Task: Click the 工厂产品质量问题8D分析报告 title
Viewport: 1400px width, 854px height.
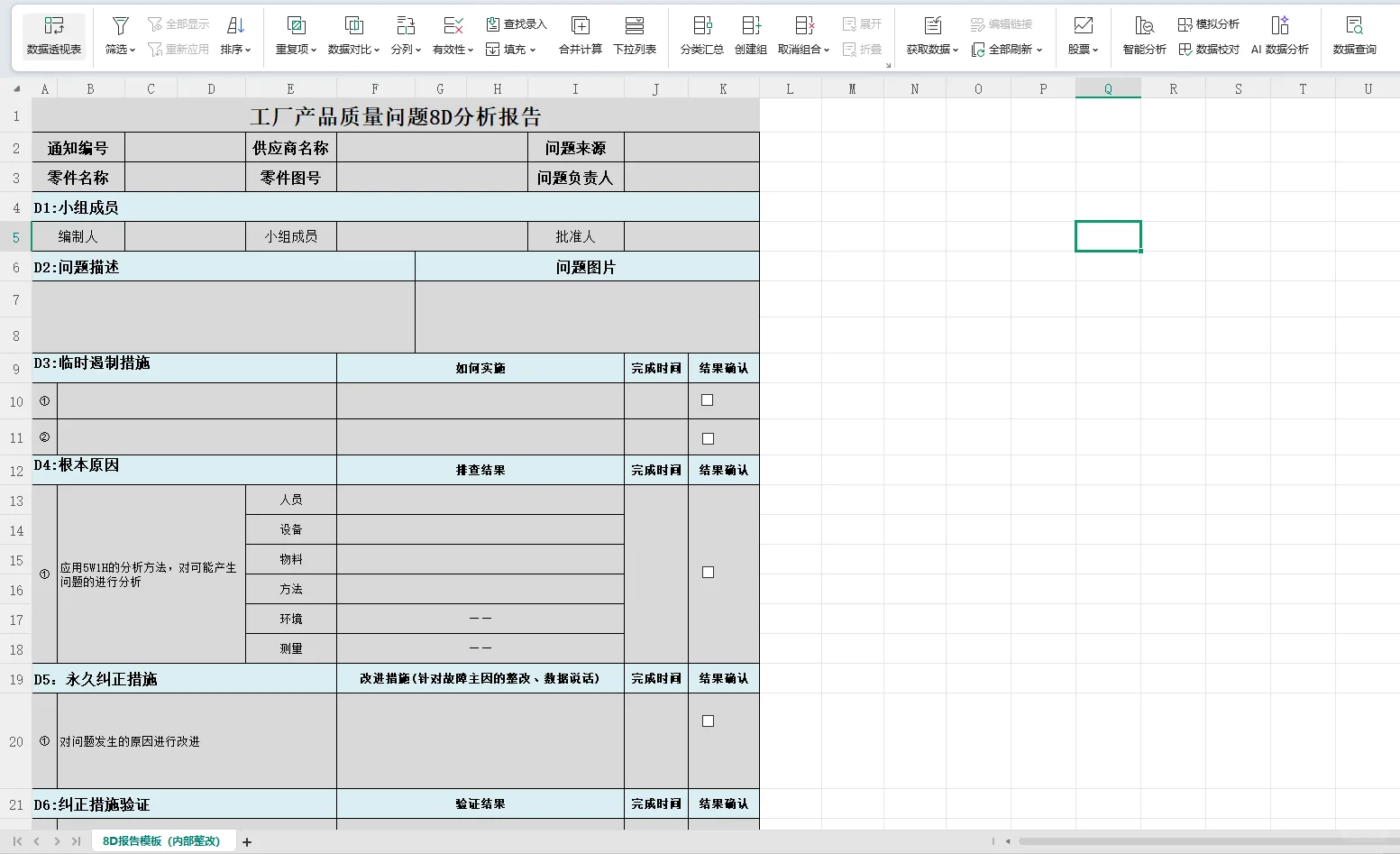Action: 396,116
